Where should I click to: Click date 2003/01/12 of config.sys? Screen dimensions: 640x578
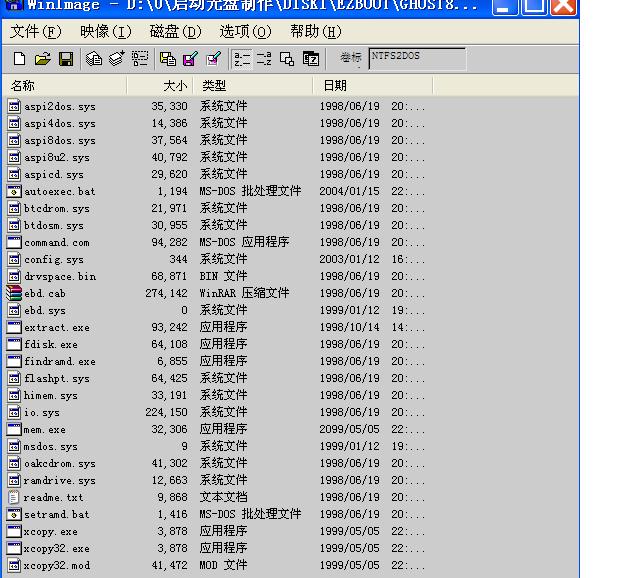tap(349, 259)
